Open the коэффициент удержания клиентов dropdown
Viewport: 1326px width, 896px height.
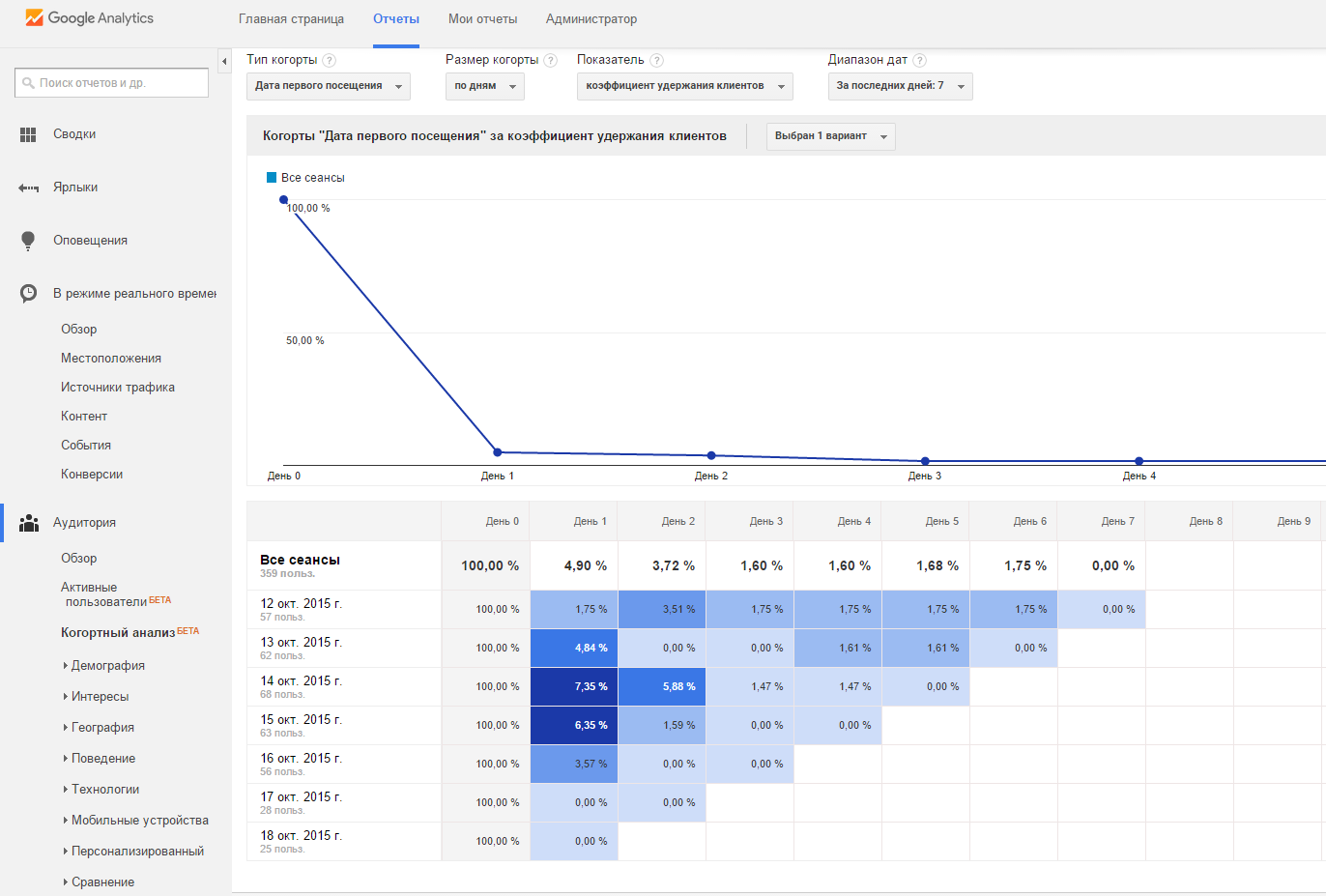pyautogui.click(x=685, y=86)
